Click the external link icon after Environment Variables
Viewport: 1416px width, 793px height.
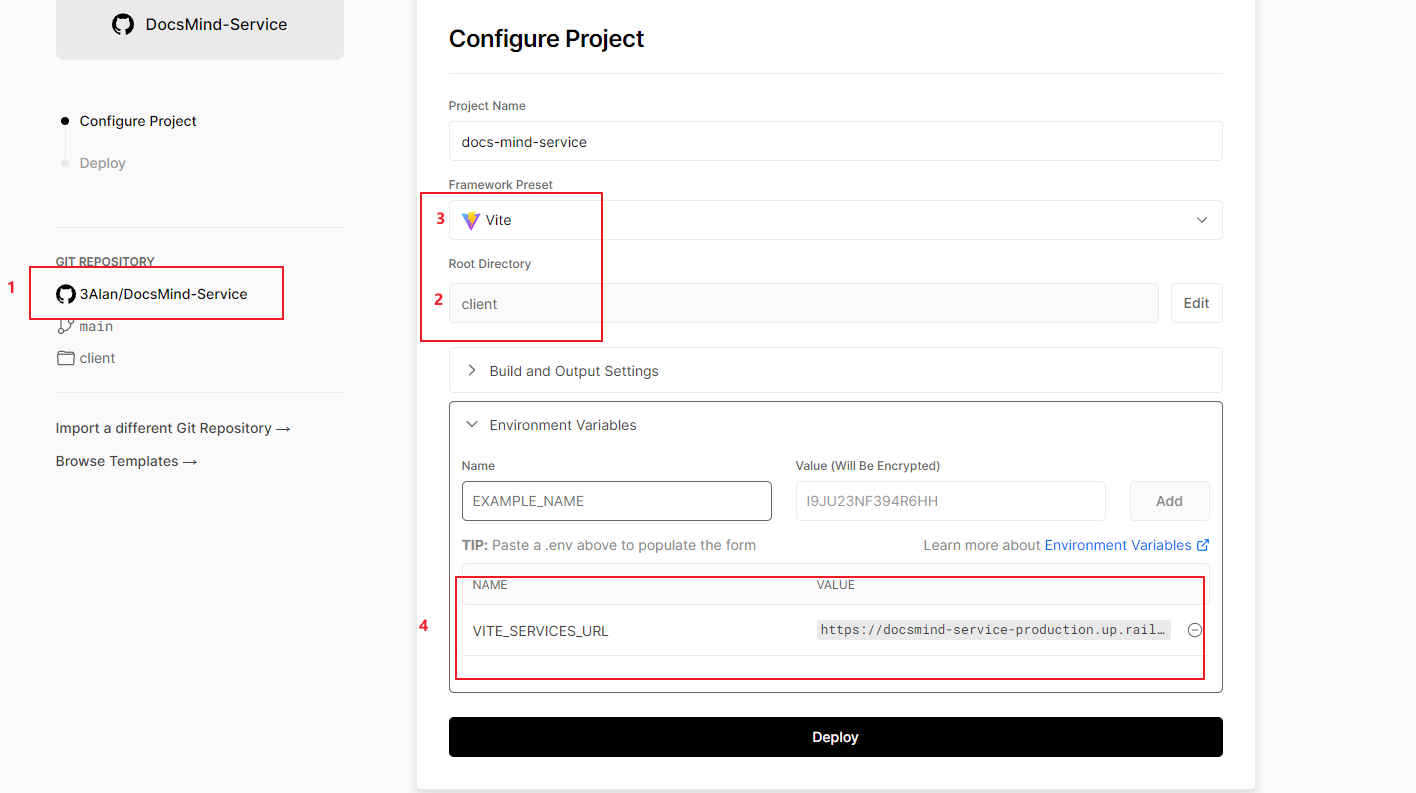[x=1203, y=545]
